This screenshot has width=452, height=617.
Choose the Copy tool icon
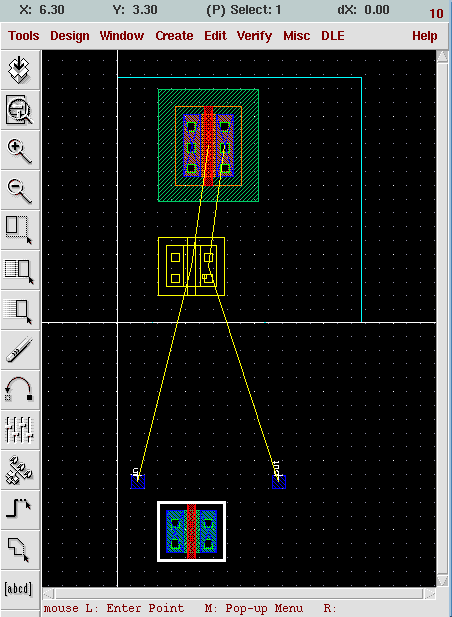[20, 270]
